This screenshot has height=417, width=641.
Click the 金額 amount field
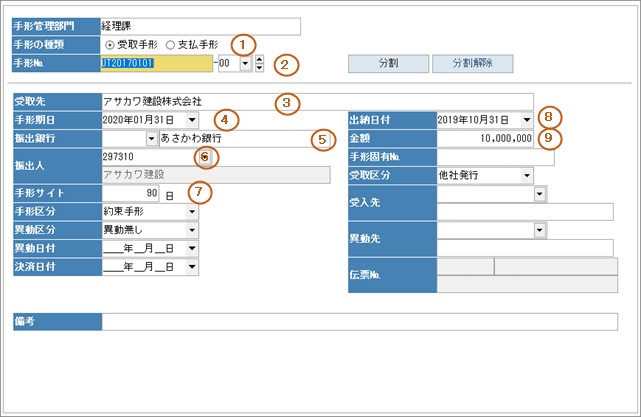486,138
